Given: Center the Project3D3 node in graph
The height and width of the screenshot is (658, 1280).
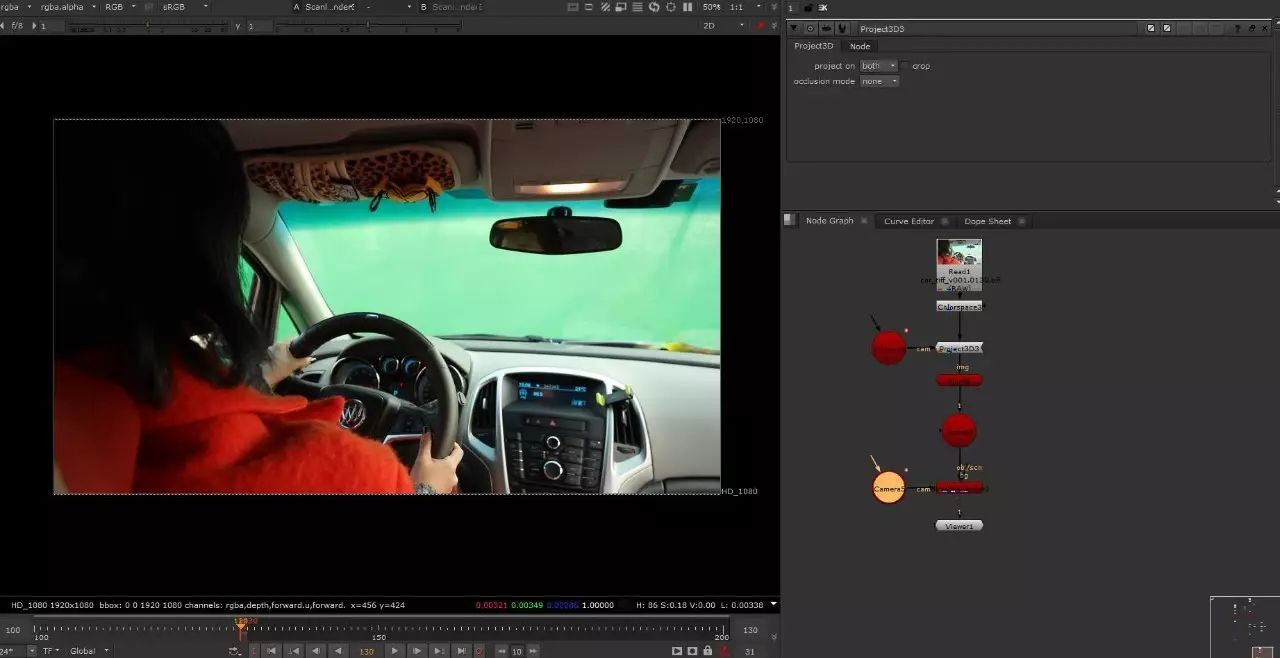Looking at the screenshot, I should (810, 29).
